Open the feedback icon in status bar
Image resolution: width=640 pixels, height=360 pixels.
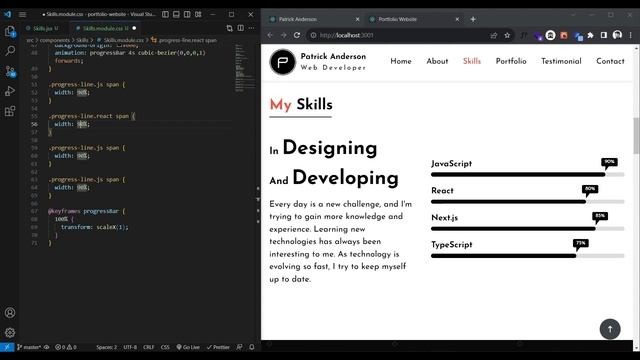pos(240,347)
